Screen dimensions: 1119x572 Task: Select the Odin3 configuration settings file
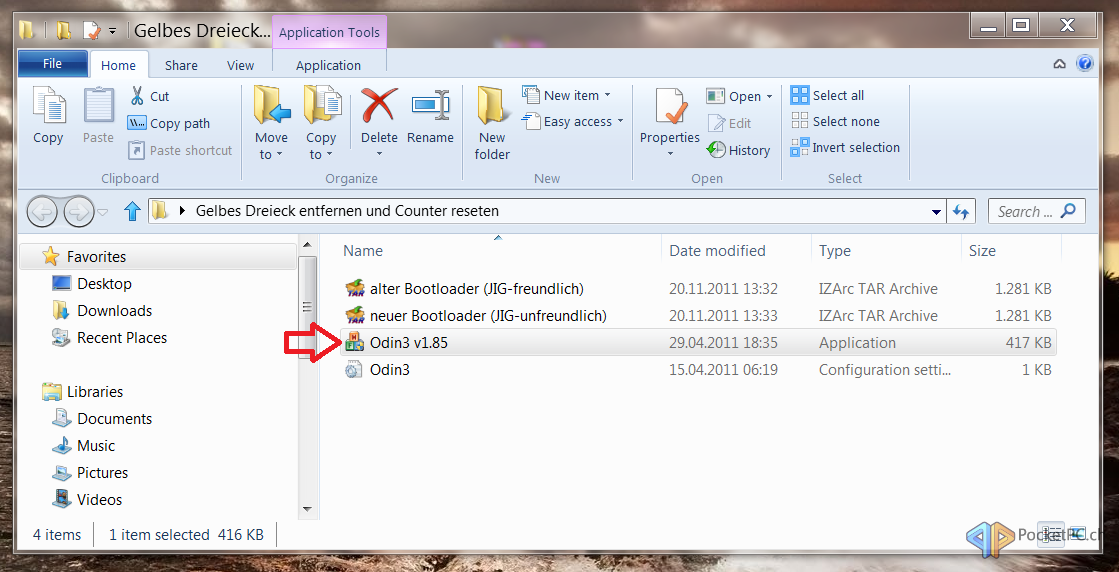[698, 369]
